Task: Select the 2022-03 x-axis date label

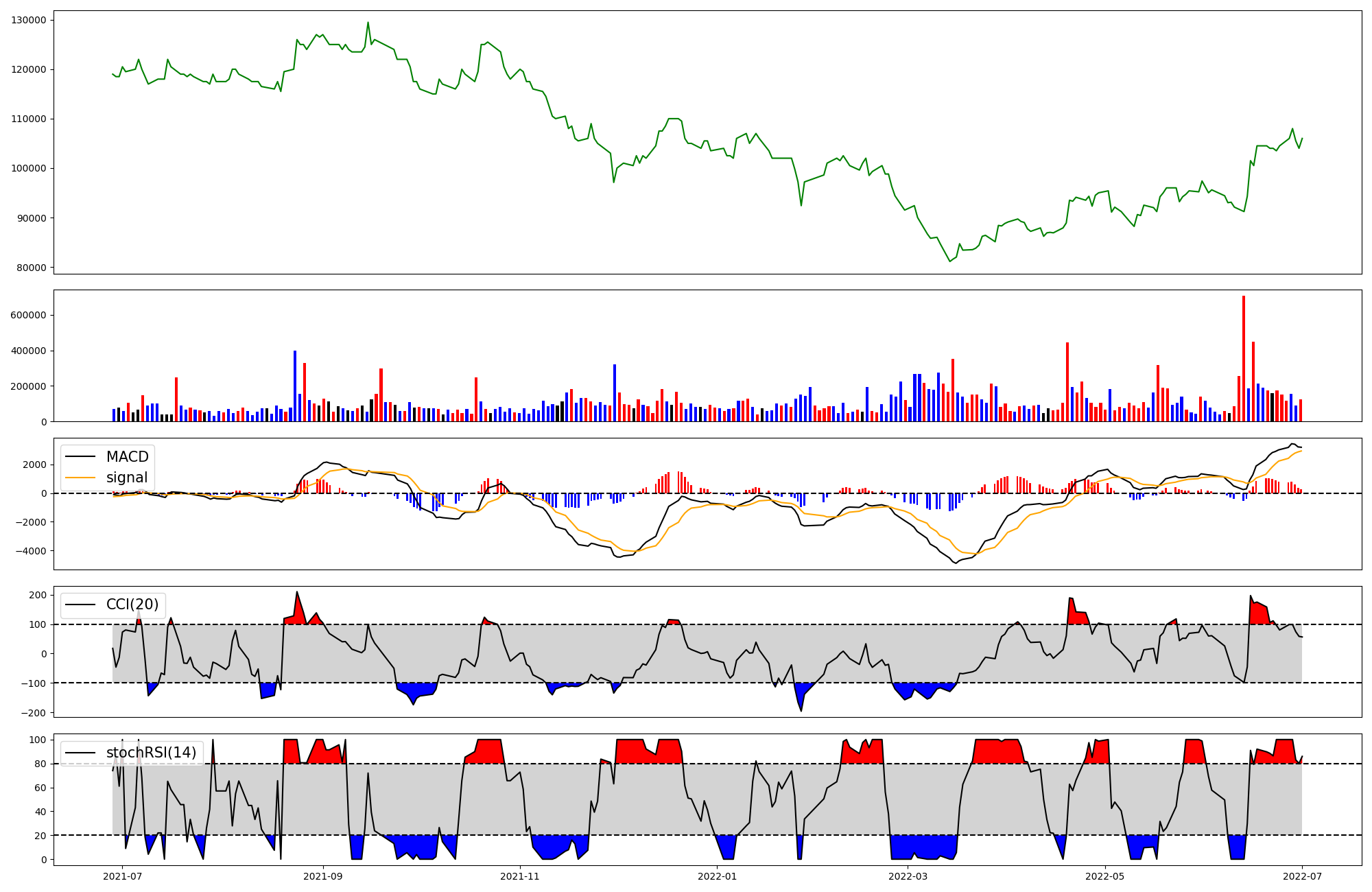Action: coord(908,876)
